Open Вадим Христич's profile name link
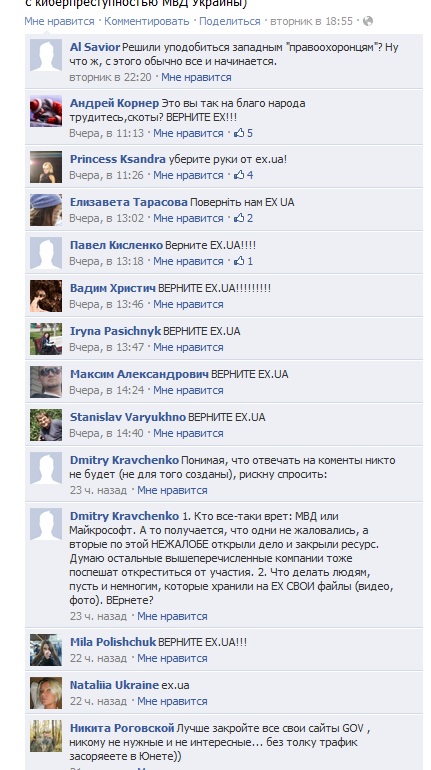Screen dimensions: 431x770 (x=113, y=288)
